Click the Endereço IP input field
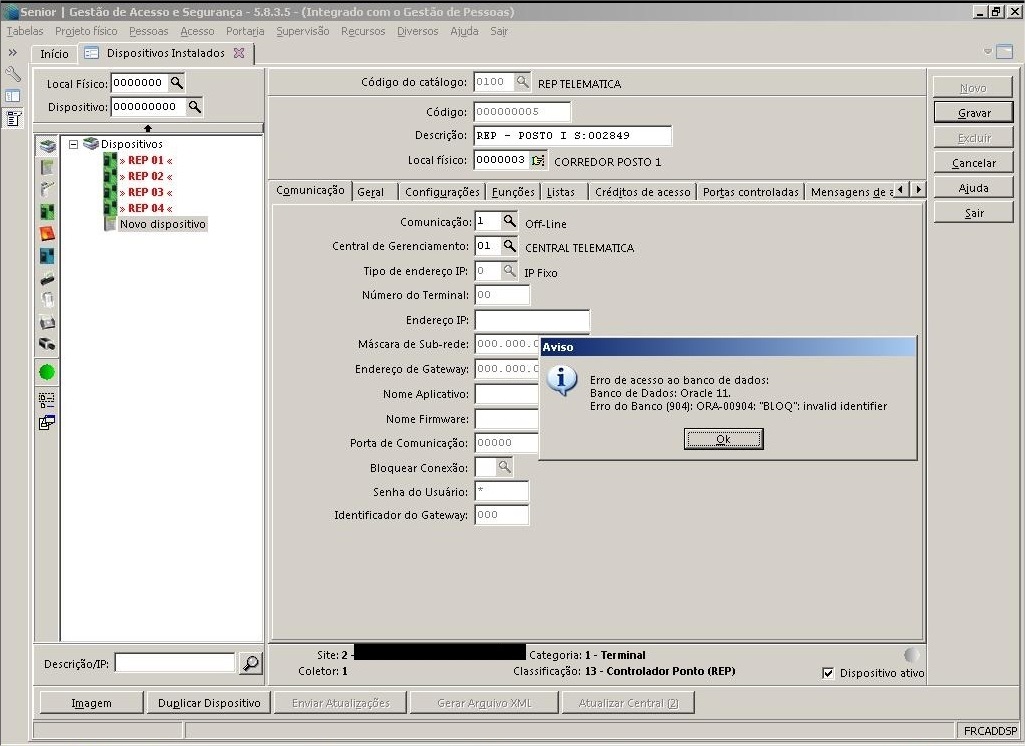 [531, 320]
